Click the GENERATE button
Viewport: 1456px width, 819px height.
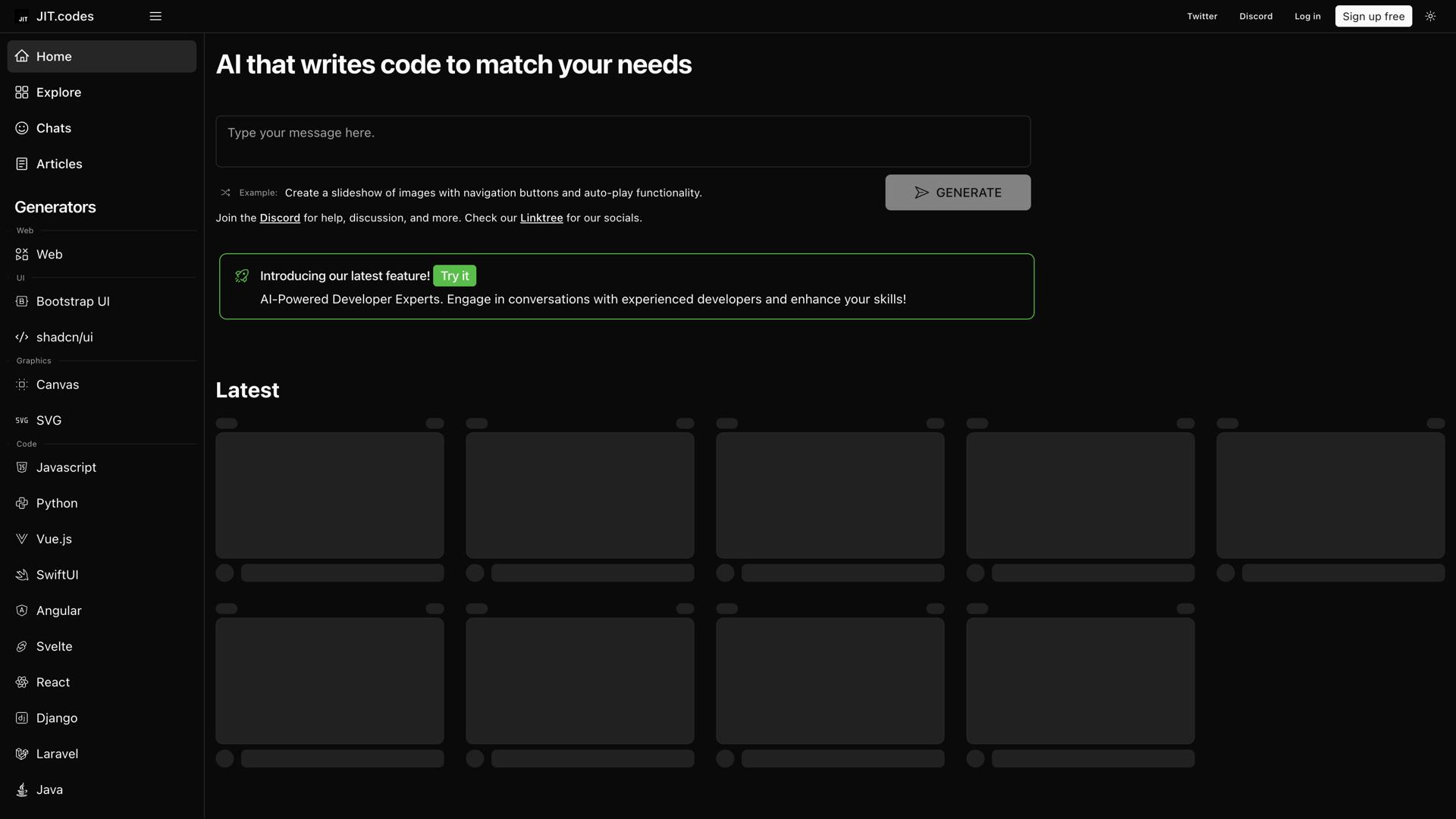pos(958,192)
